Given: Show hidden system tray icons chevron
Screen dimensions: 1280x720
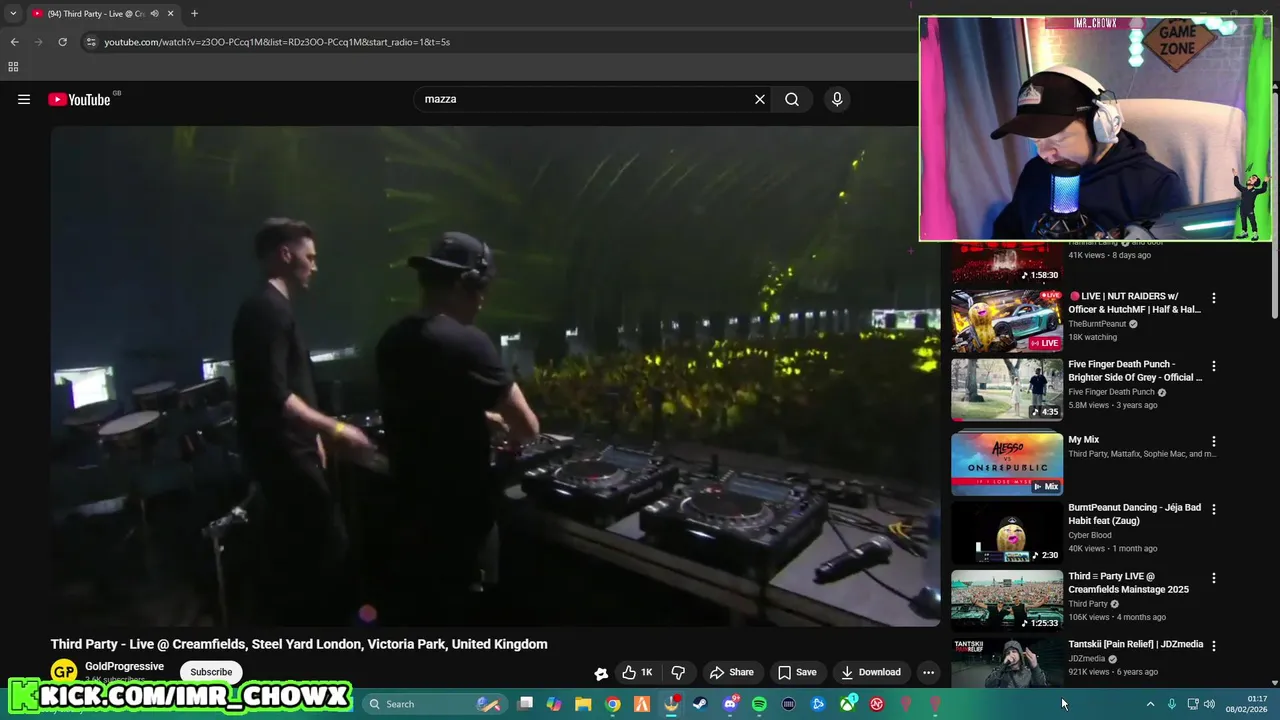Looking at the screenshot, I should [1150, 704].
